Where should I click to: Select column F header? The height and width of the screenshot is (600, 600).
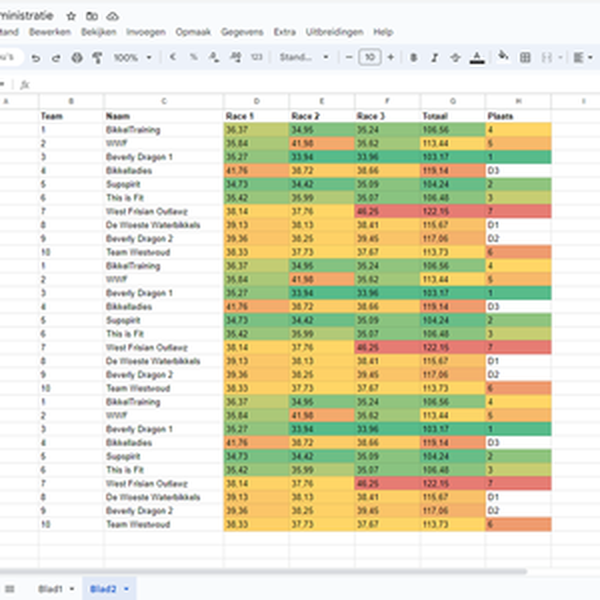(388, 101)
